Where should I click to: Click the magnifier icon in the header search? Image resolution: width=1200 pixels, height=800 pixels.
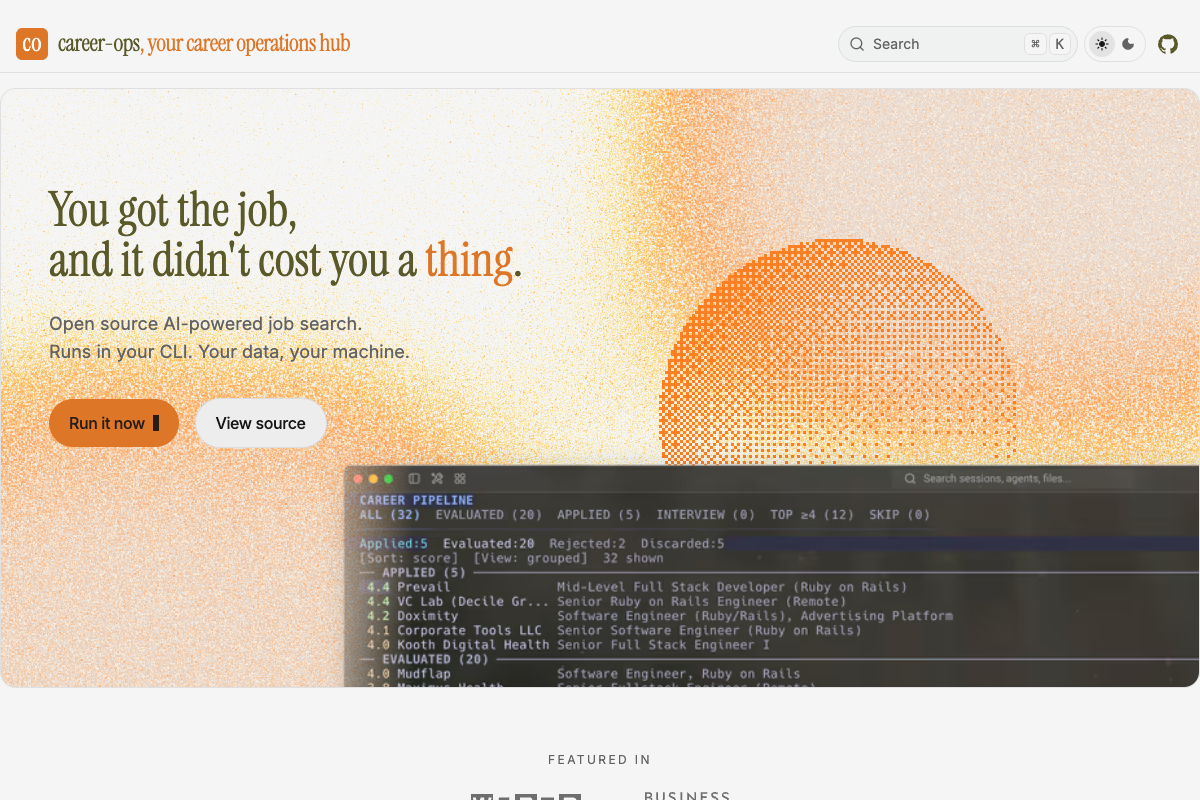[x=857, y=44]
